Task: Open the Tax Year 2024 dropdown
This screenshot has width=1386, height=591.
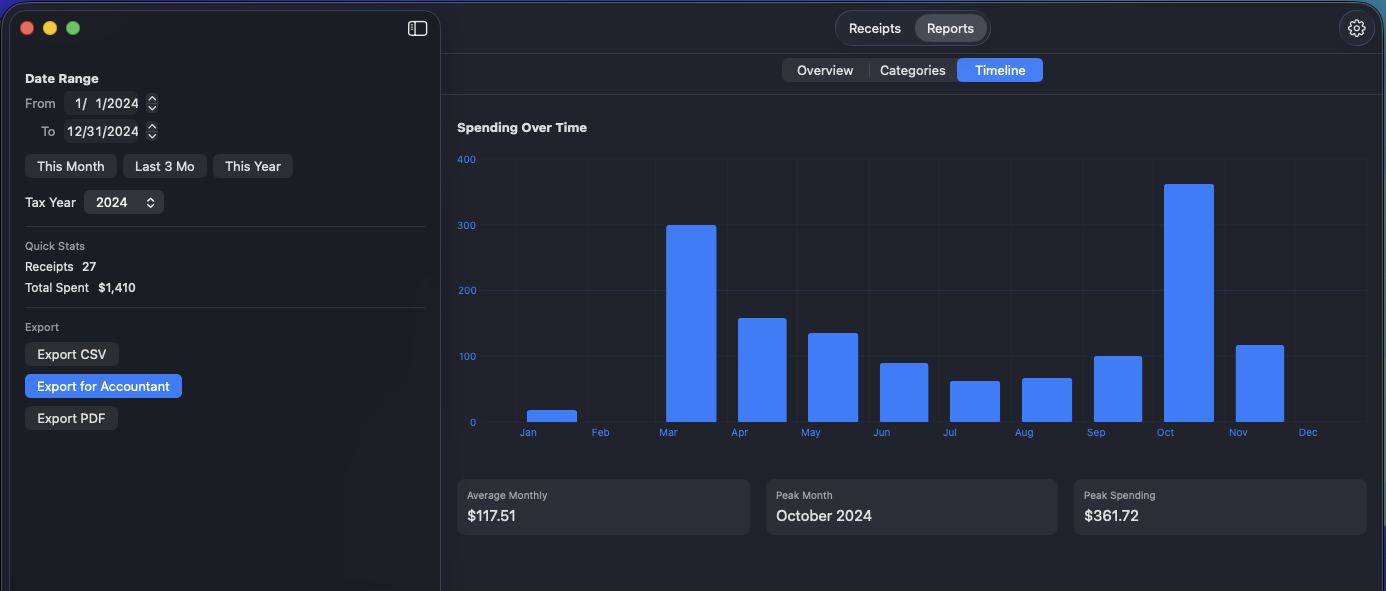Action: coord(123,201)
